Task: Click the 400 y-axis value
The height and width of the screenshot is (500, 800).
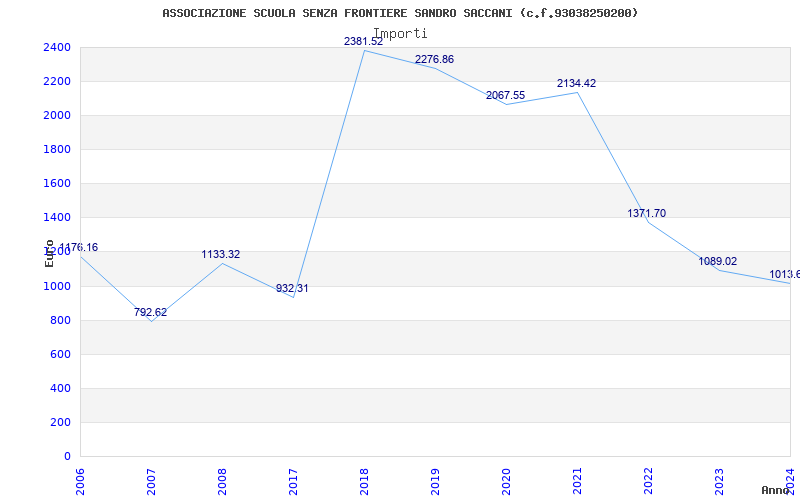Action: [x=61, y=389]
